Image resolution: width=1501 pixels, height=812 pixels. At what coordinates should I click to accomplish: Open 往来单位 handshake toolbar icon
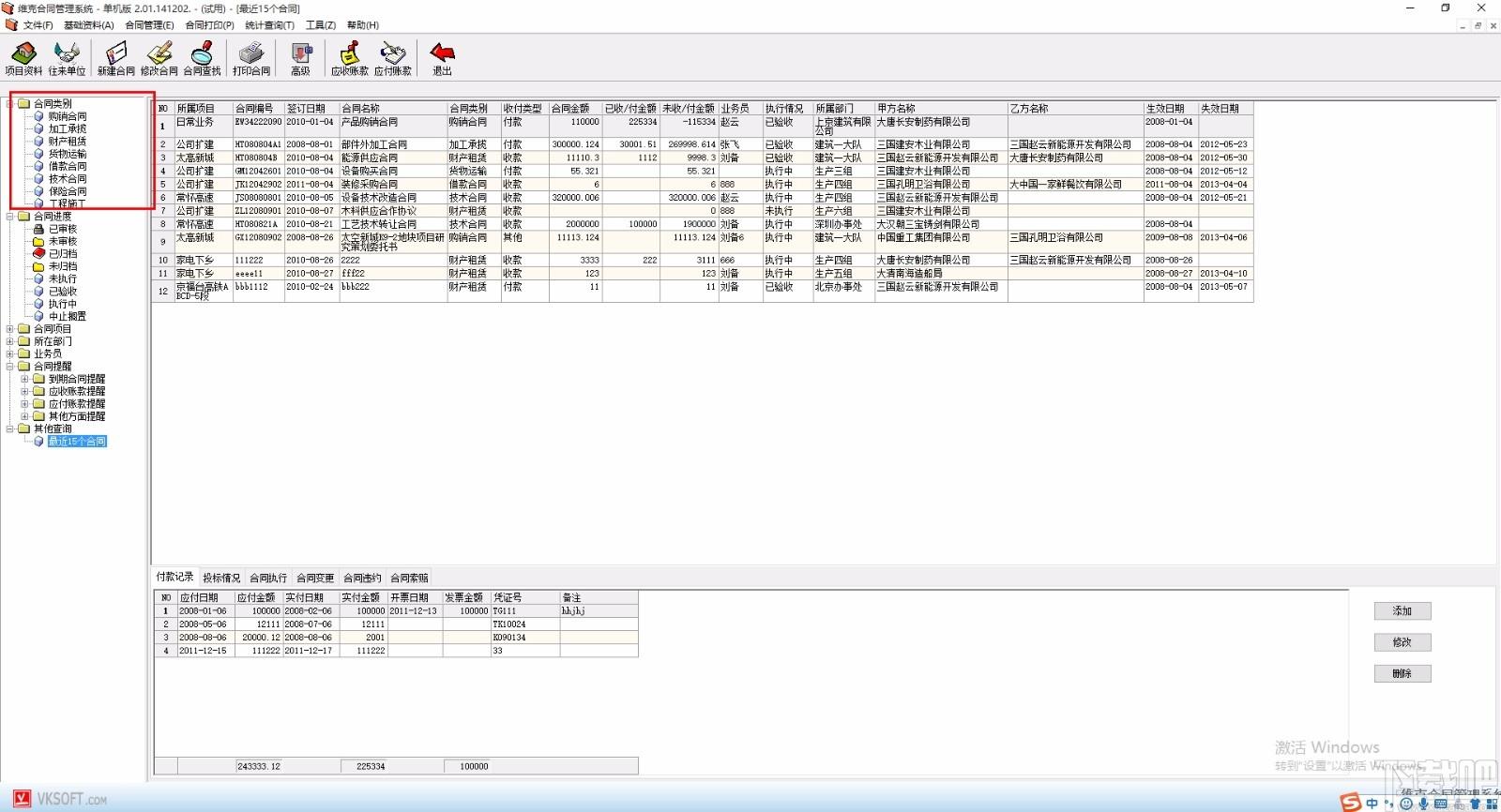[67, 58]
